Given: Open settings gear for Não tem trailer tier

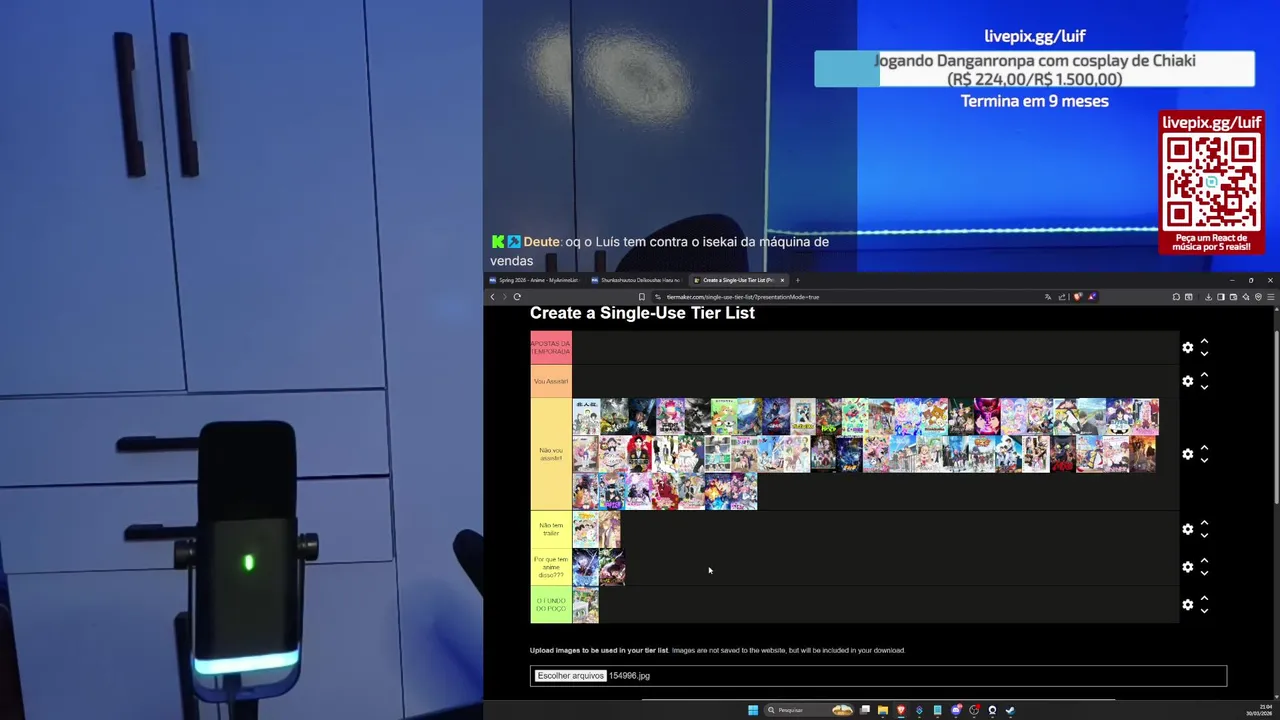Looking at the screenshot, I should [1188, 529].
